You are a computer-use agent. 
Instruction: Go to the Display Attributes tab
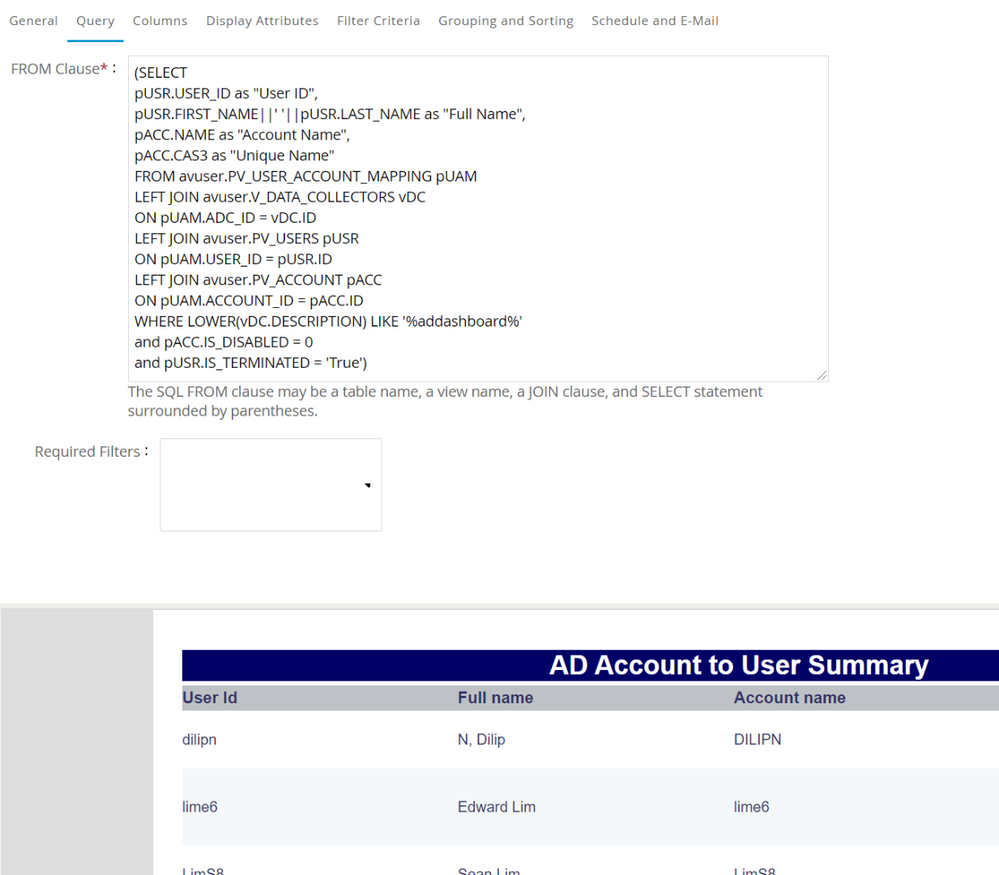coord(262,21)
